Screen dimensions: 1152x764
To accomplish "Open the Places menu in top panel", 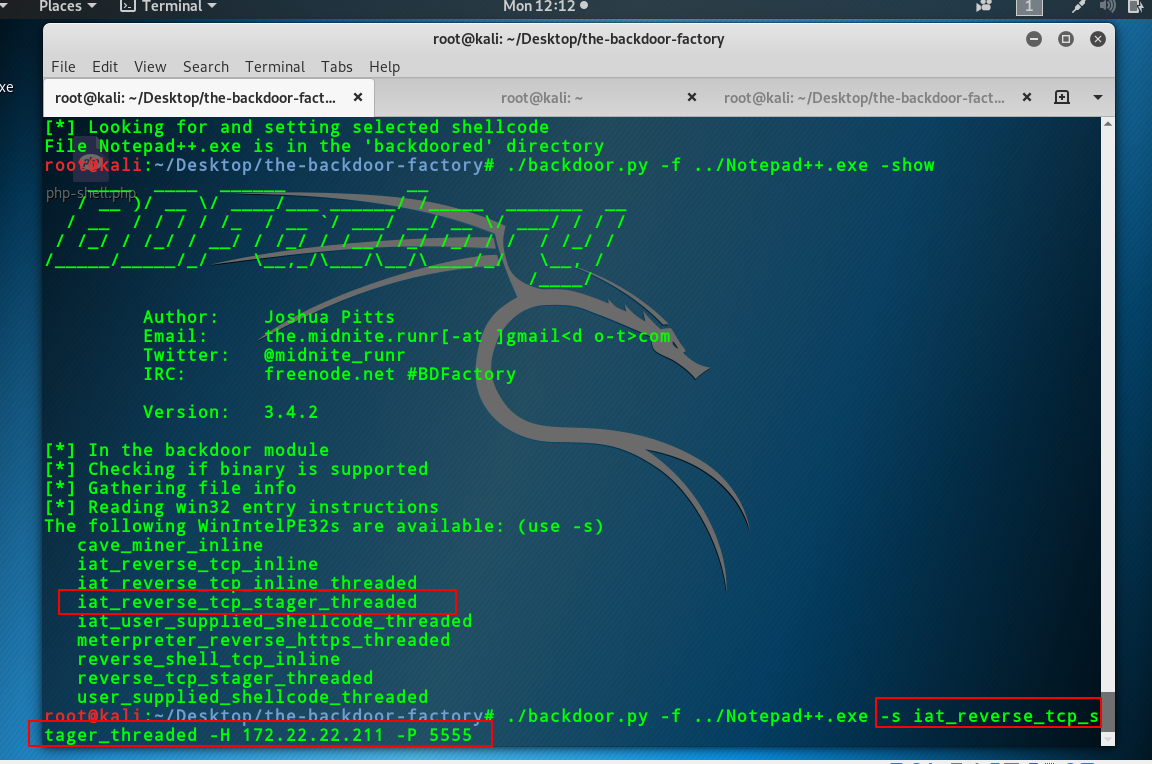I will point(67,7).
